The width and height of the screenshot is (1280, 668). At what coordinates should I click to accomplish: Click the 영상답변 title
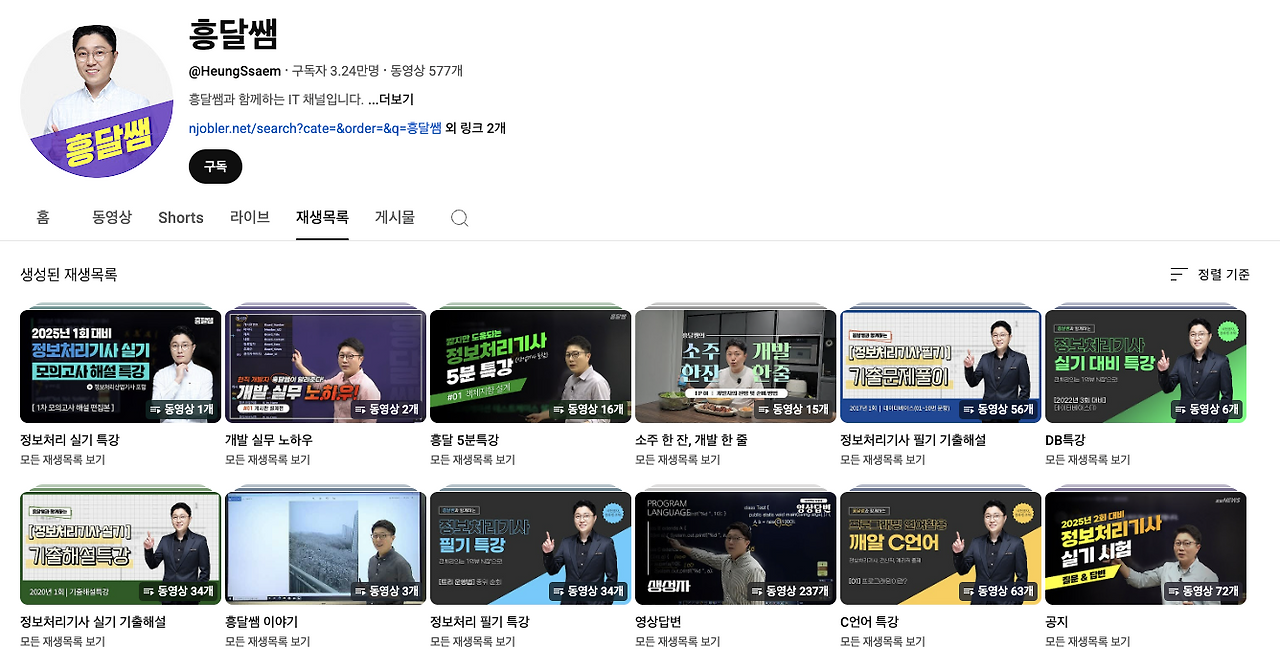[658, 622]
